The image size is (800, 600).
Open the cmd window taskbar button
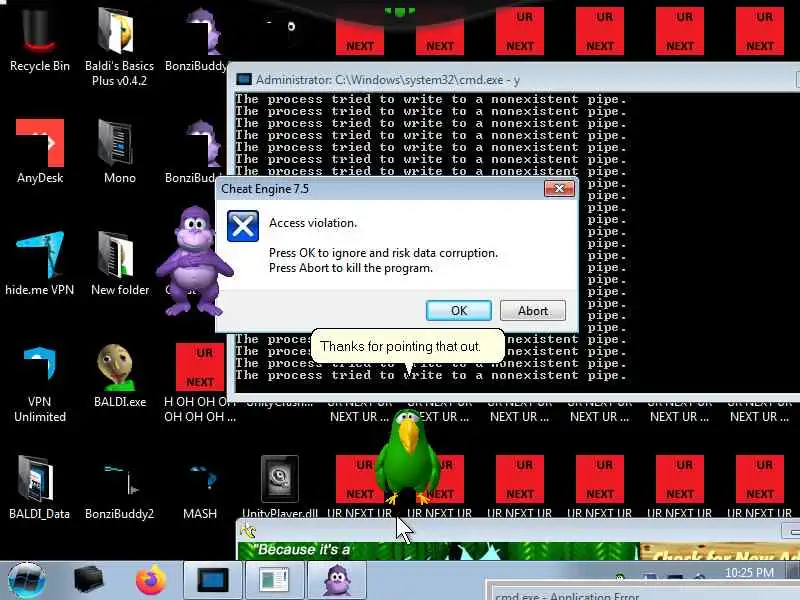(213, 581)
